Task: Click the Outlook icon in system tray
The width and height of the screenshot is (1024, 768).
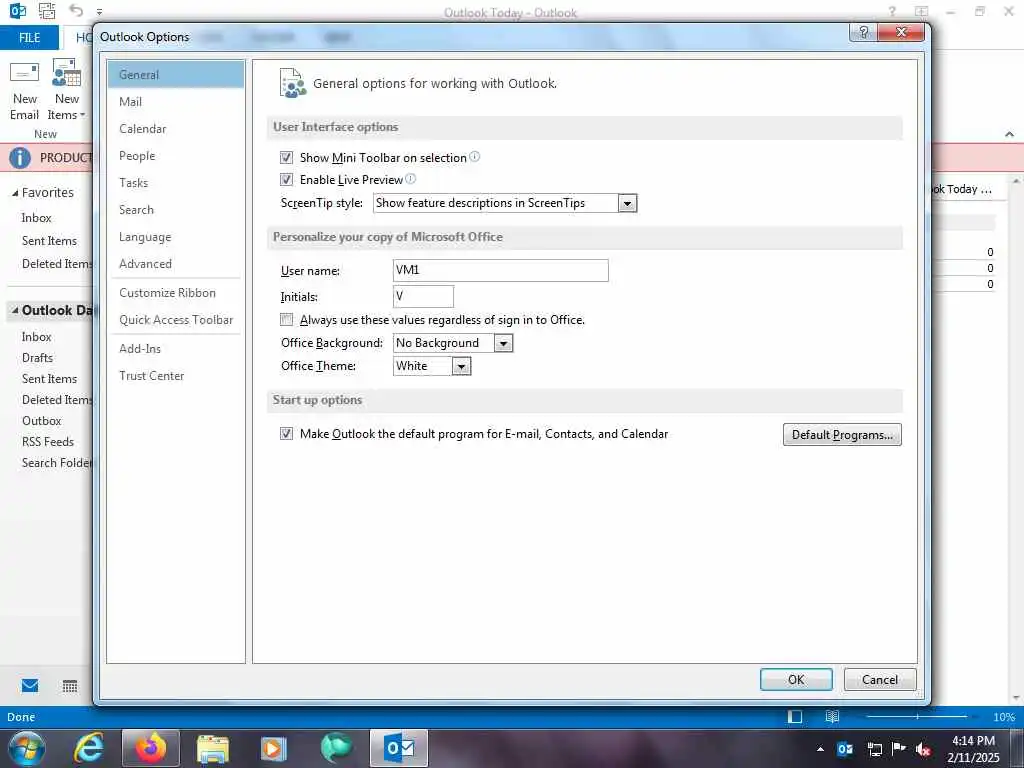Action: tap(844, 748)
